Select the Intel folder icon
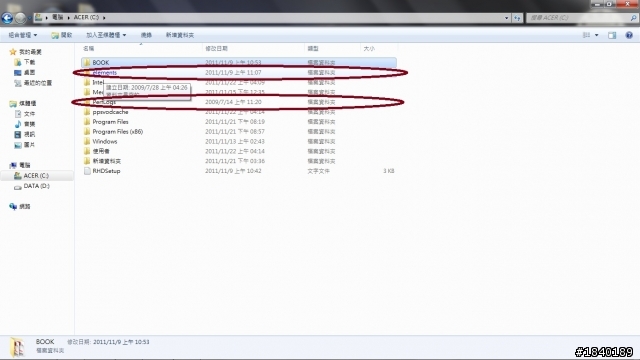The height and width of the screenshot is (360, 640). pos(87,82)
